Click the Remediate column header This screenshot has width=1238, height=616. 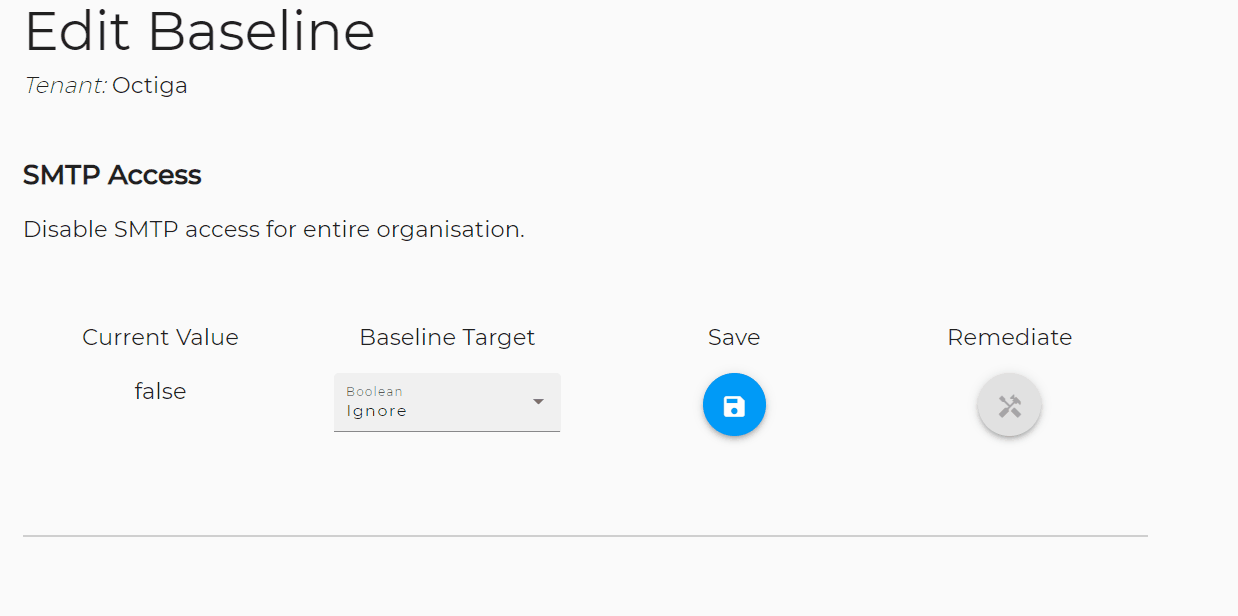point(1009,337)
